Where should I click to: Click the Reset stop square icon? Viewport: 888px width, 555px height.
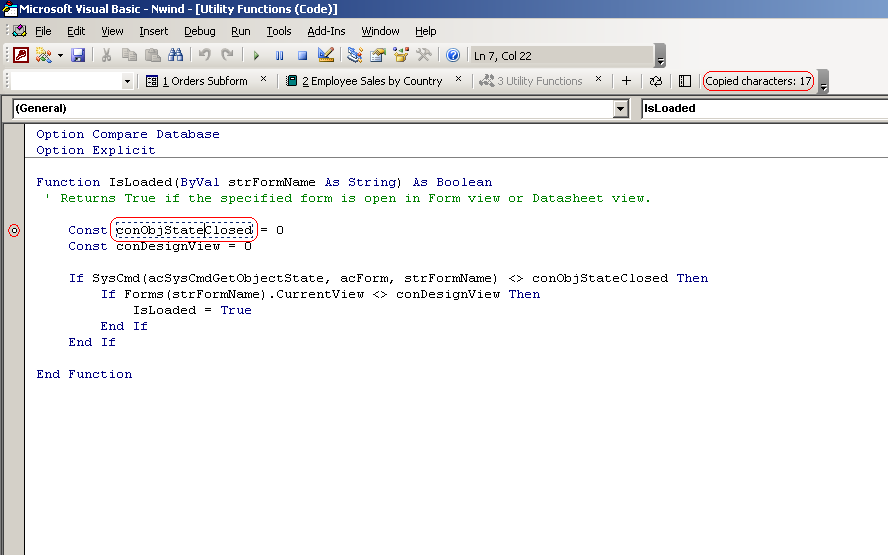[302, 56]
